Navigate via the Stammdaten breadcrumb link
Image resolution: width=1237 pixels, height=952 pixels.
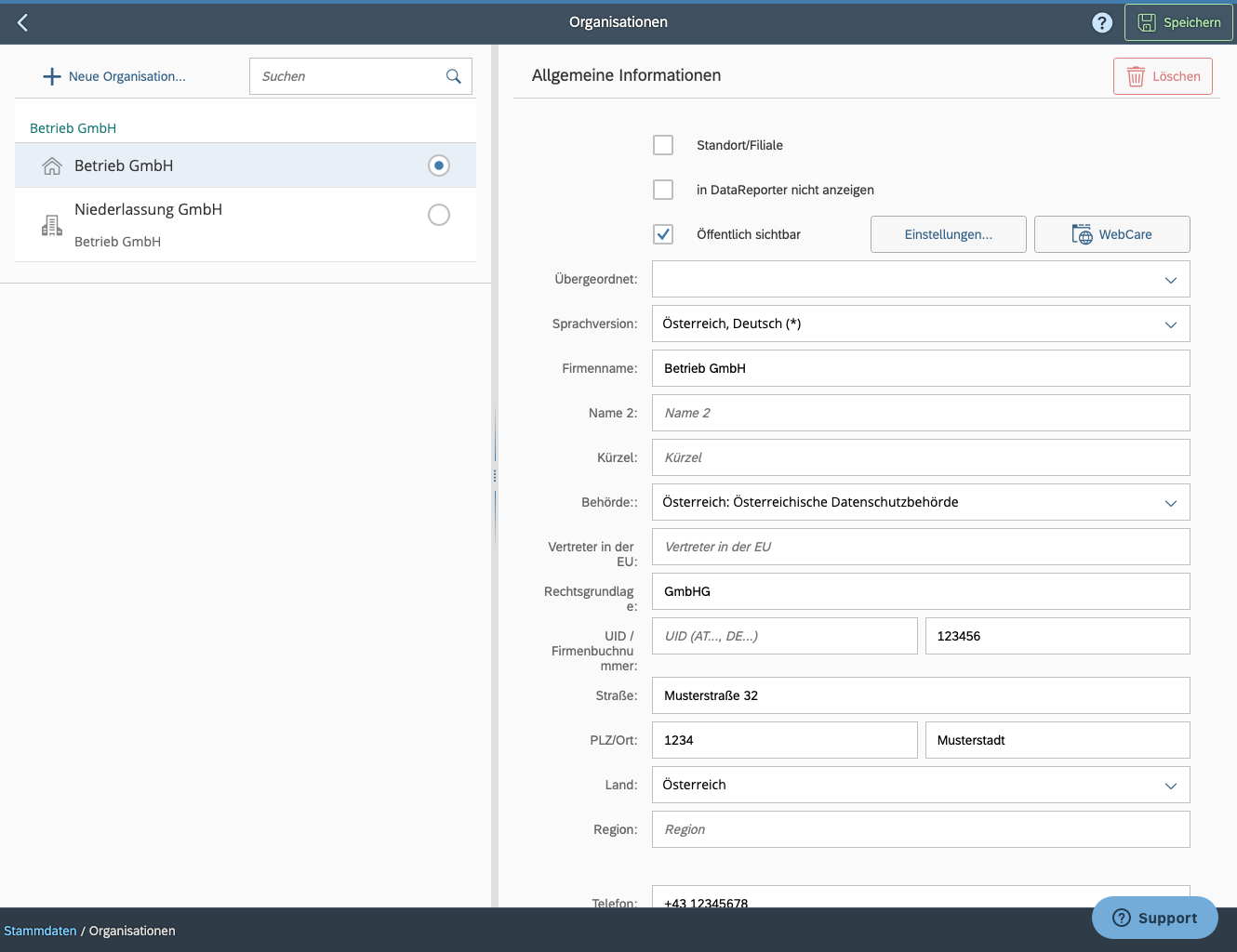(x=40, y=930)
